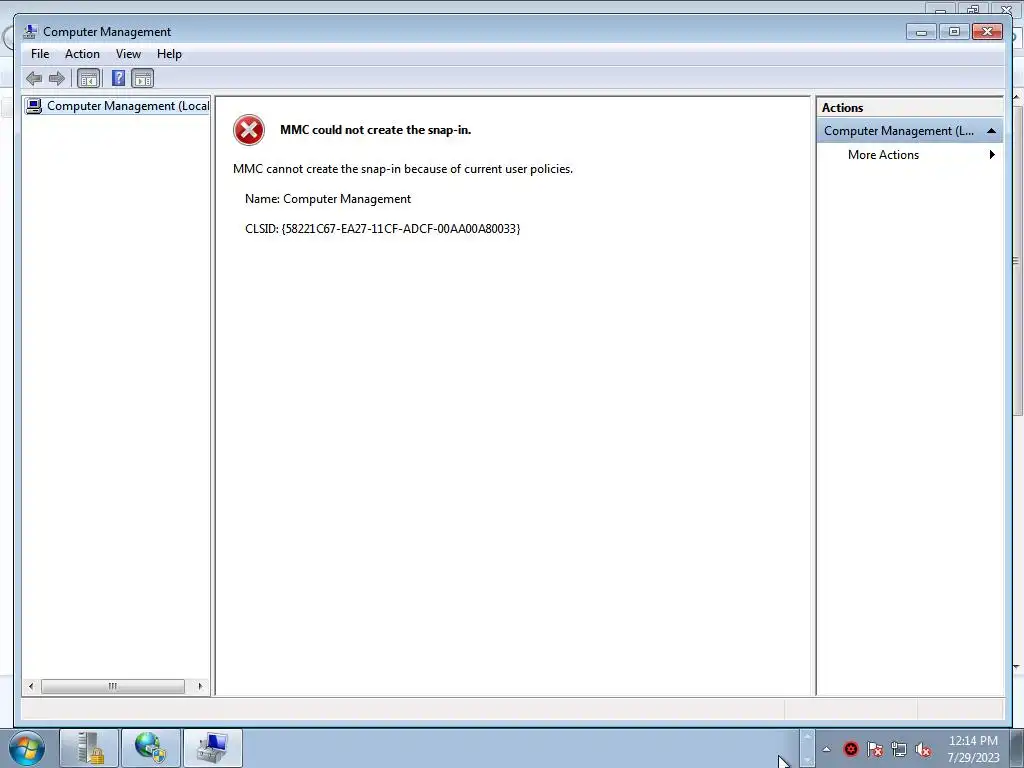Open the Action menu
Viewport: 1024px width, 768px height.
pyautogui.click(x=82, y=54)
